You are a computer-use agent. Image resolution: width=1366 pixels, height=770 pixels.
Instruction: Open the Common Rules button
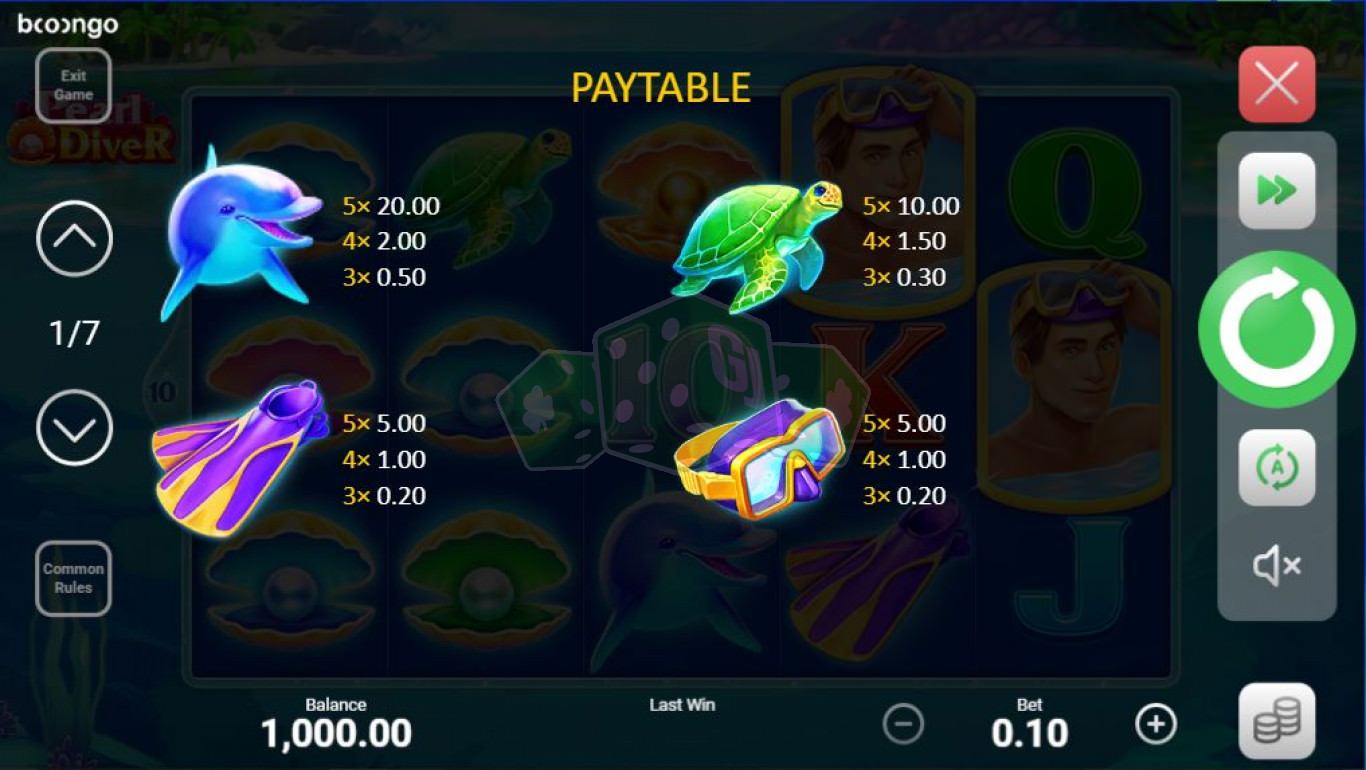click(x=73, y=578)
